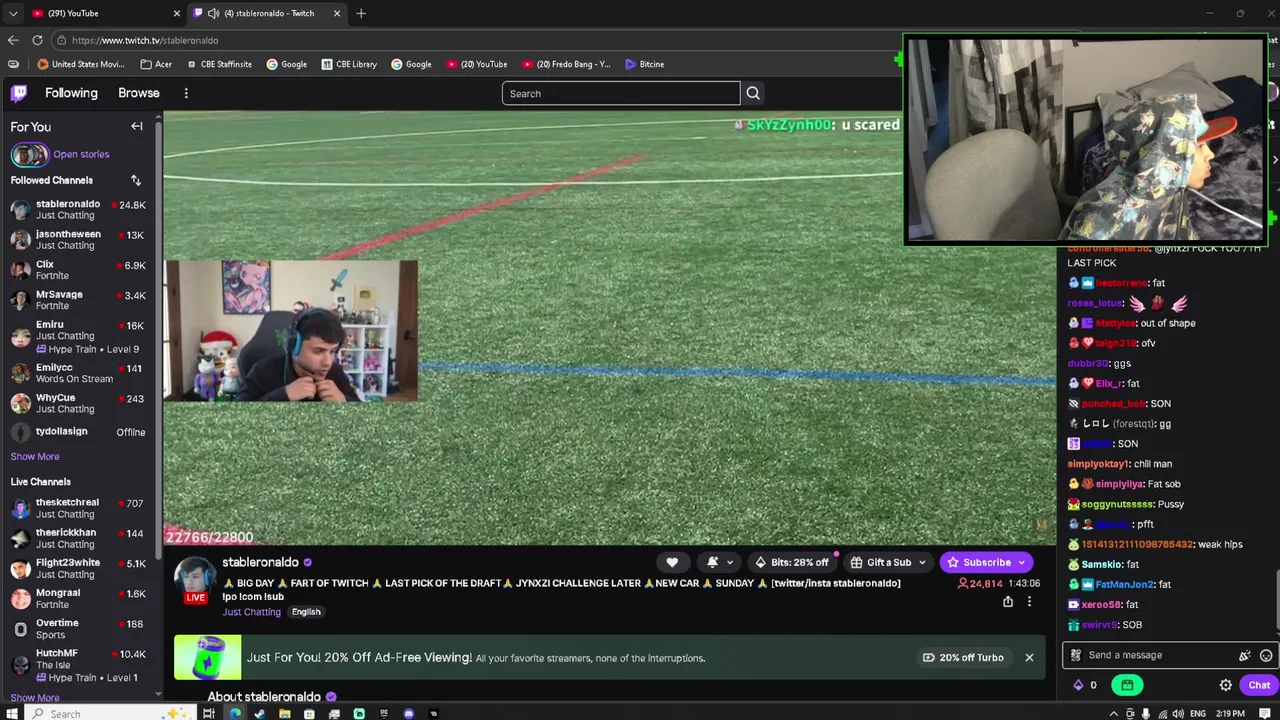Run the Twitch search with the magnifier
This screenshot has height=720, width=1280.
(753, 93)
